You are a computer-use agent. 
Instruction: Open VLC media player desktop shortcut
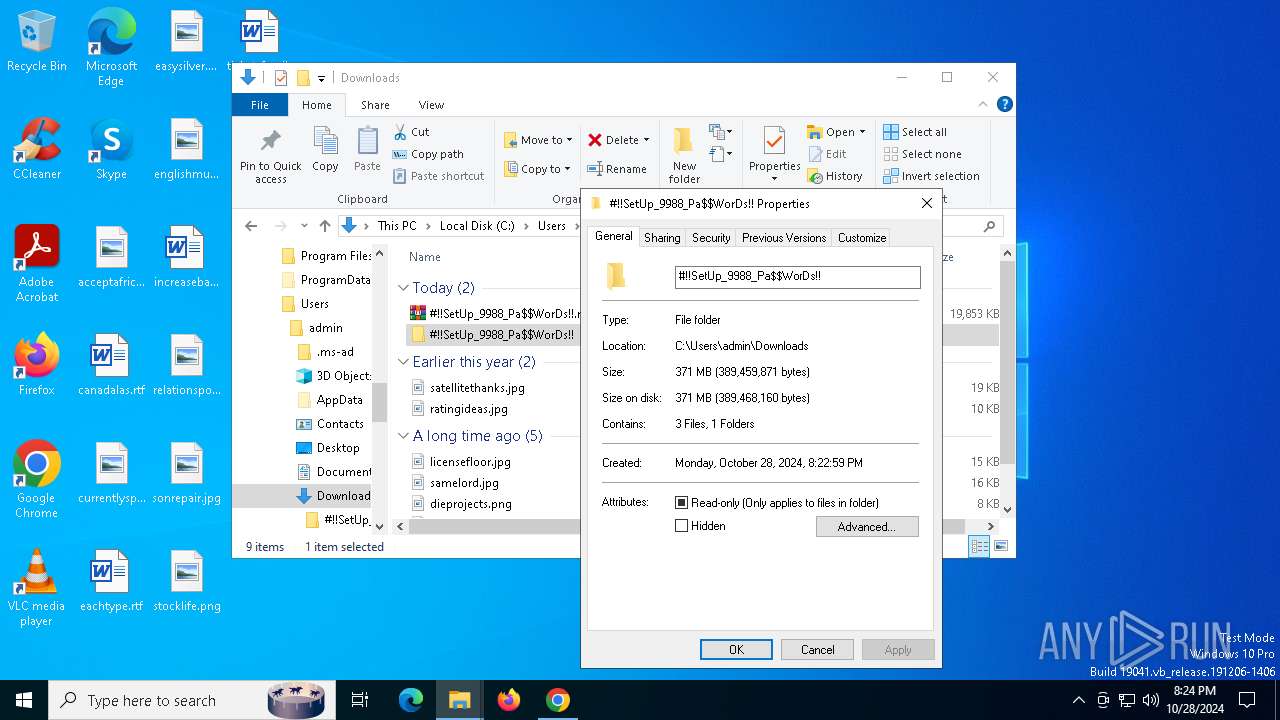pos(36,588)
